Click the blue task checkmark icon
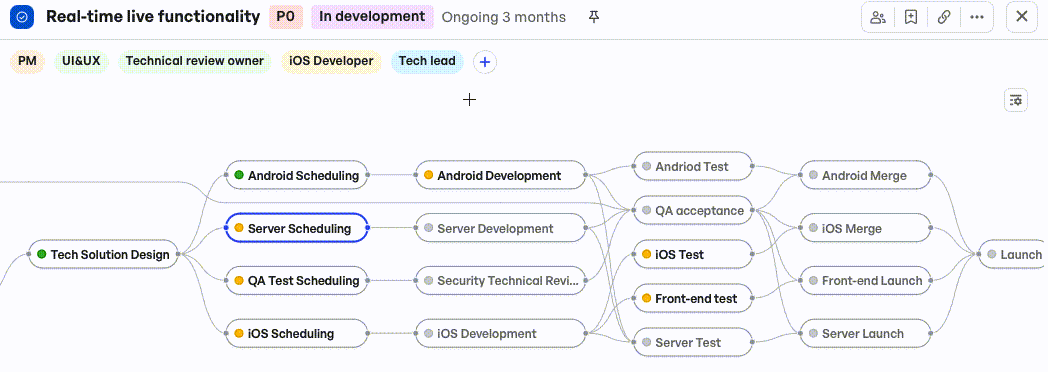The image size is (1048, 372). pos(22,17)
